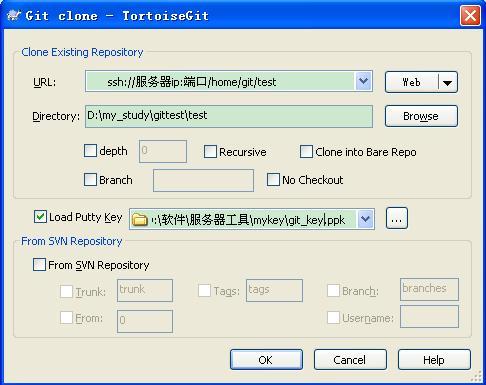486x385 pixels.
Task: Expand the Putty key path dropdown
Action: (365, 219)
